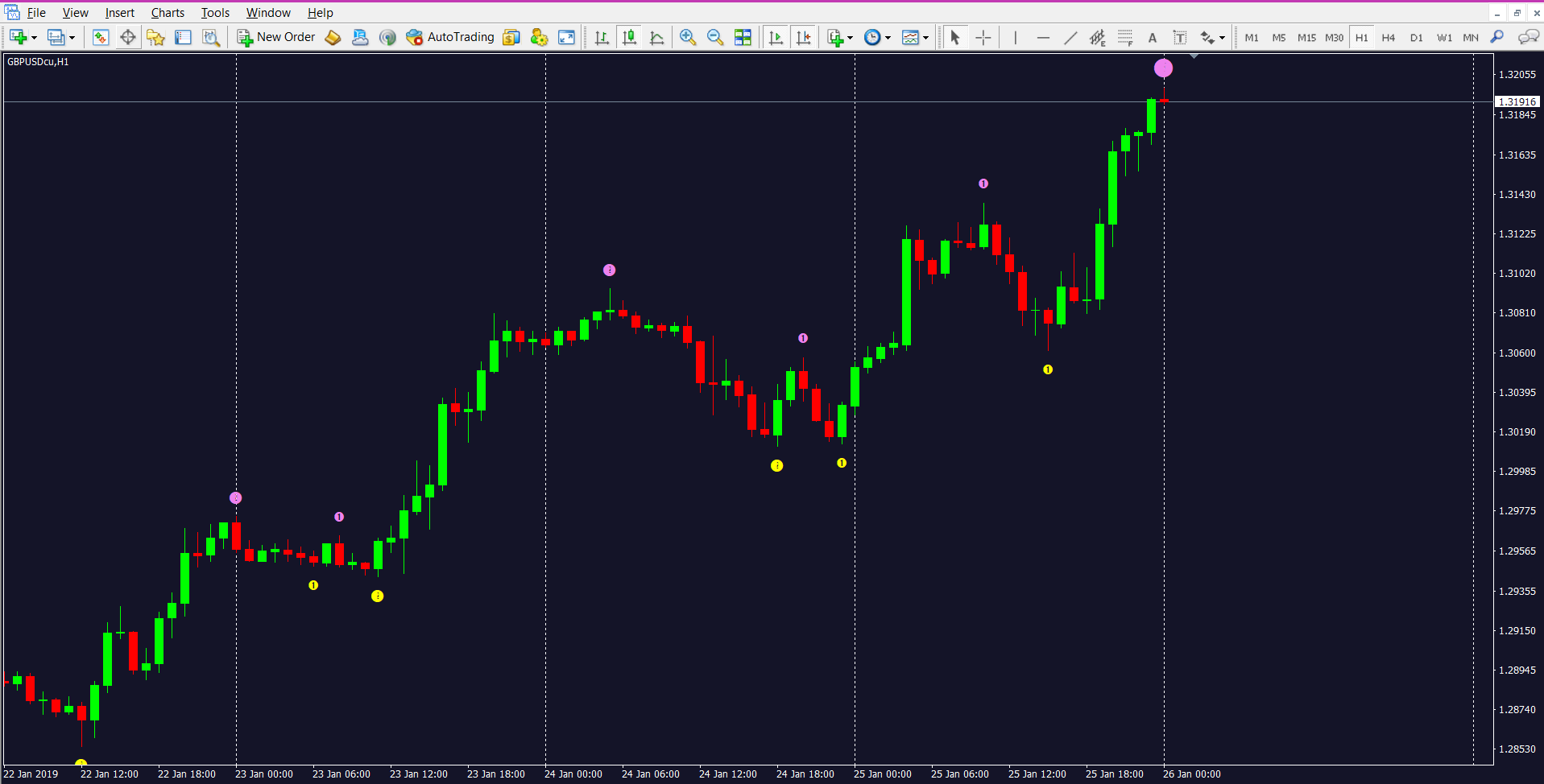Select the Fibonacci retracement tool
Viewport: 1544px width, 784px height.
1125,37
